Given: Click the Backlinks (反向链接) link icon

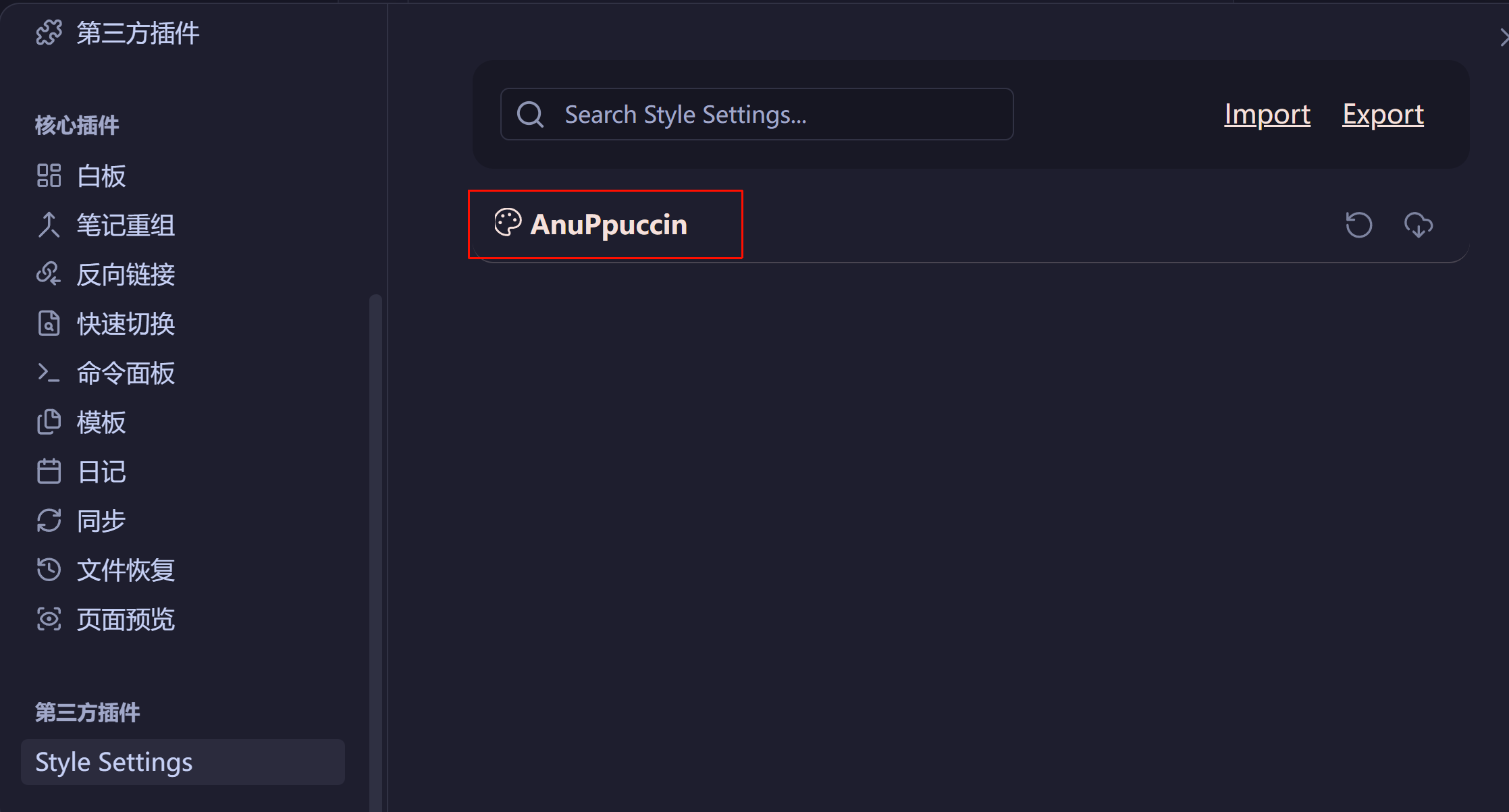Looking at the screenshot, I should click(49, 274).
